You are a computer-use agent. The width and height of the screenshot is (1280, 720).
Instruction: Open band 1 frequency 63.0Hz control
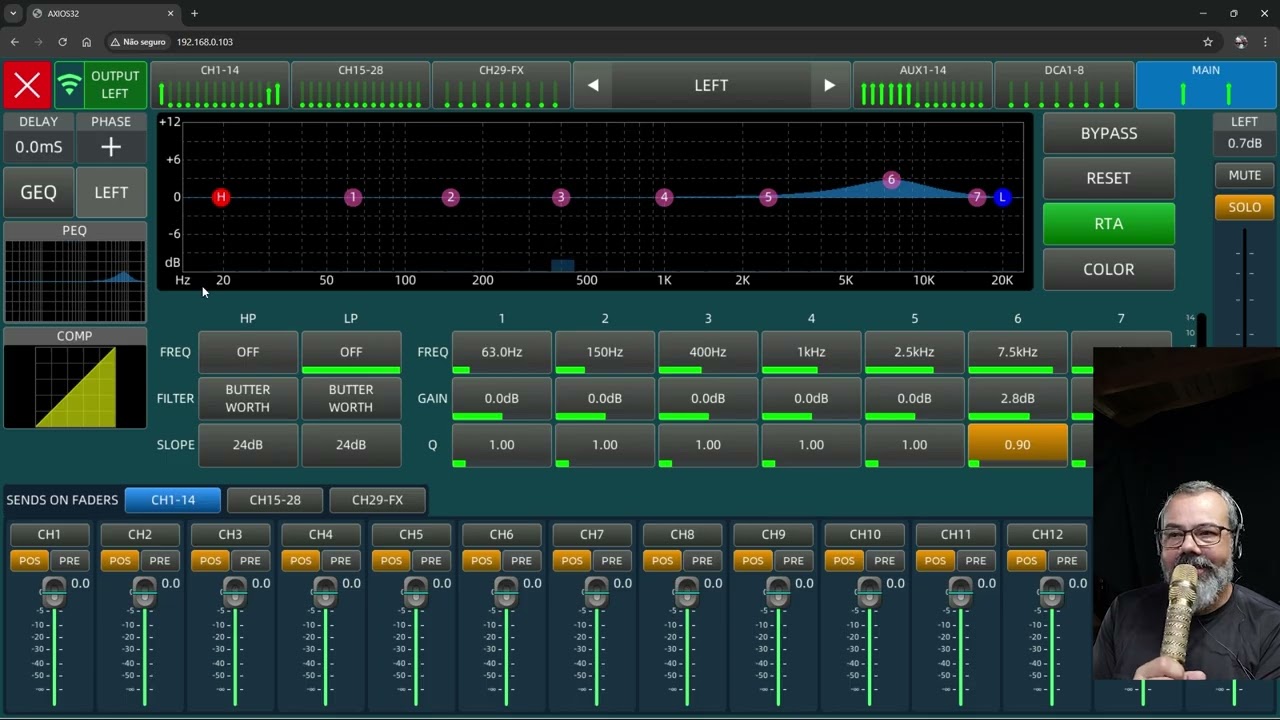[502, 352]
